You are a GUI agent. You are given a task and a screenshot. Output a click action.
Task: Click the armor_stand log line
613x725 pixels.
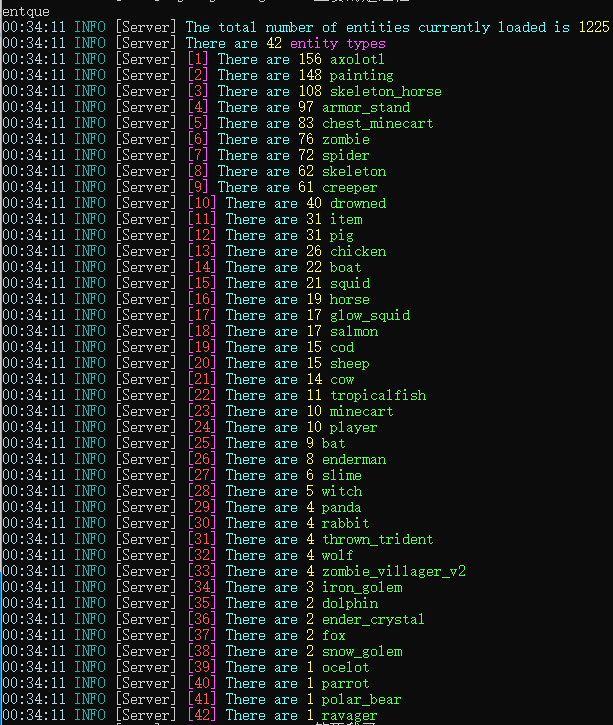206,108
